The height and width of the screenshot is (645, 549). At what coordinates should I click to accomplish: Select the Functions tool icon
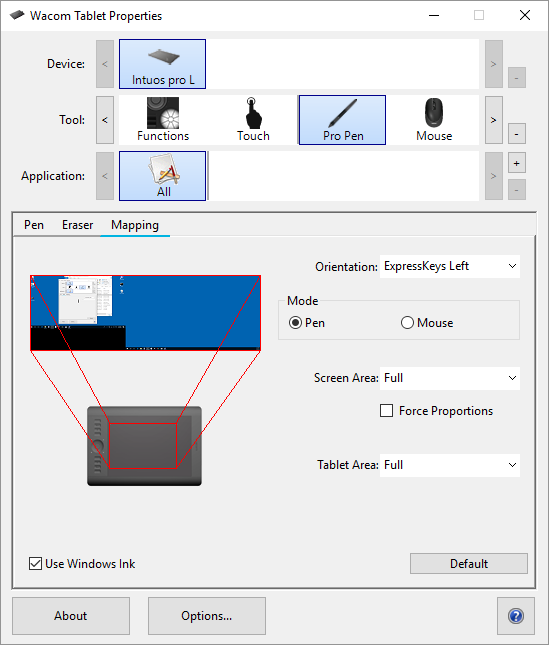(x=163, y=120)
